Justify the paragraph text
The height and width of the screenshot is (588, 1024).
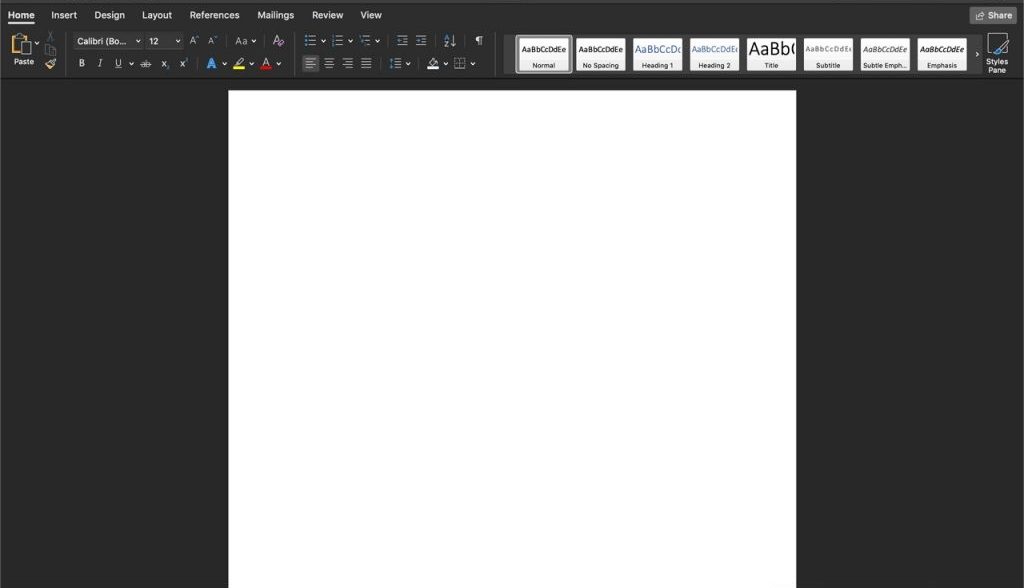[366, 64]
